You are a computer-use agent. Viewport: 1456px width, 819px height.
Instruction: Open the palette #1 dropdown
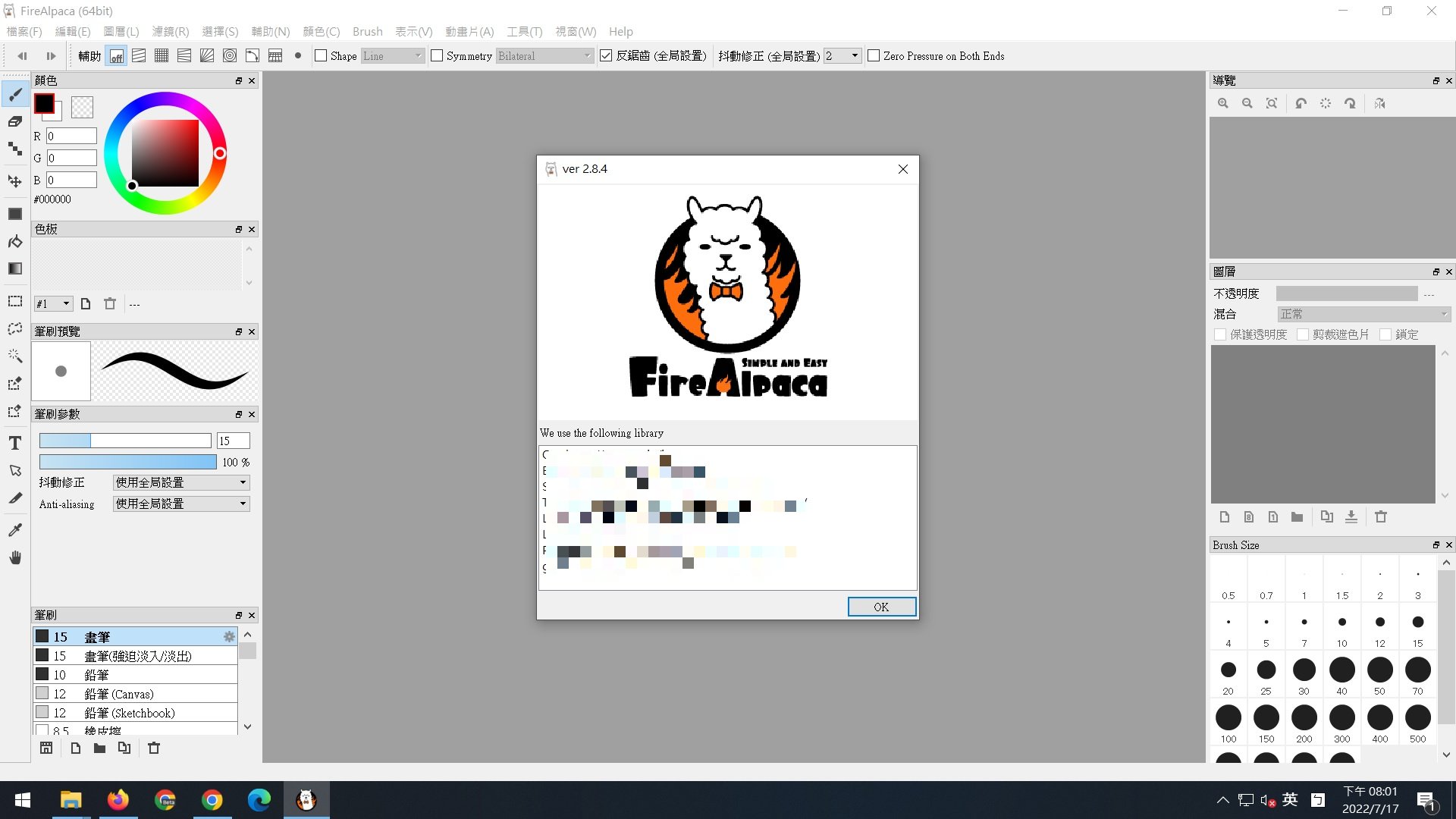(x=53, y=304)
